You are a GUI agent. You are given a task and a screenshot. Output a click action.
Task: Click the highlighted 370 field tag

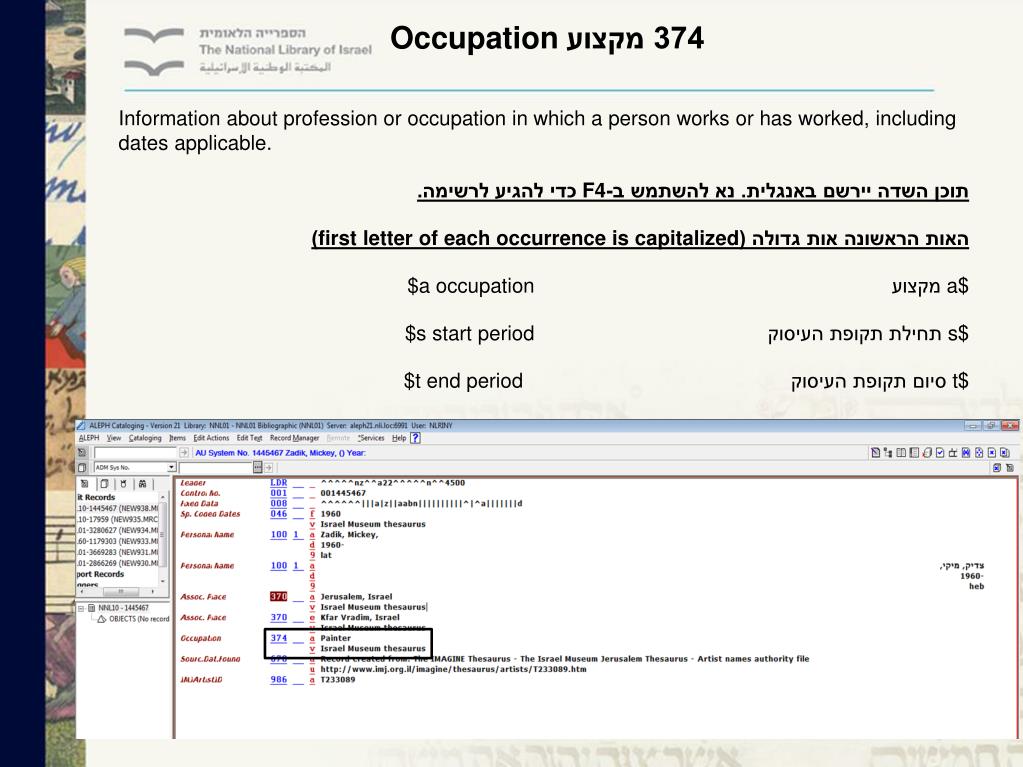(x=279, y=596)
